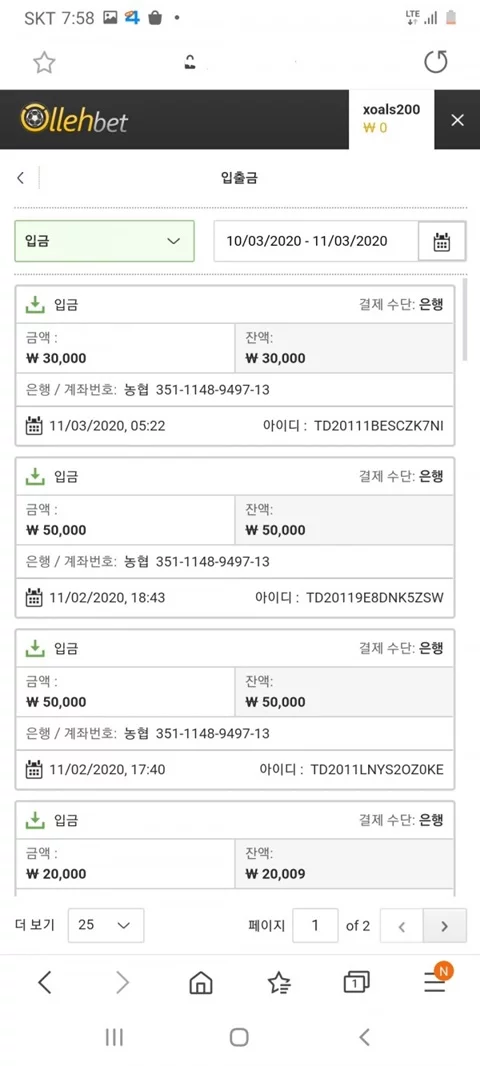The image size is (480, 1066).
Task: Open browser menu with N badge
Action: 436,980
